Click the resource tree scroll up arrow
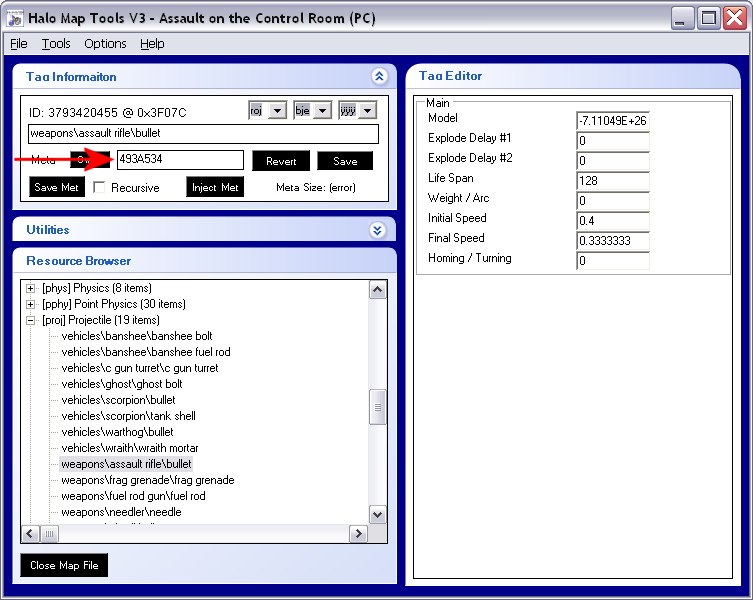The image size is (753, 600). (x=377, y=290)
